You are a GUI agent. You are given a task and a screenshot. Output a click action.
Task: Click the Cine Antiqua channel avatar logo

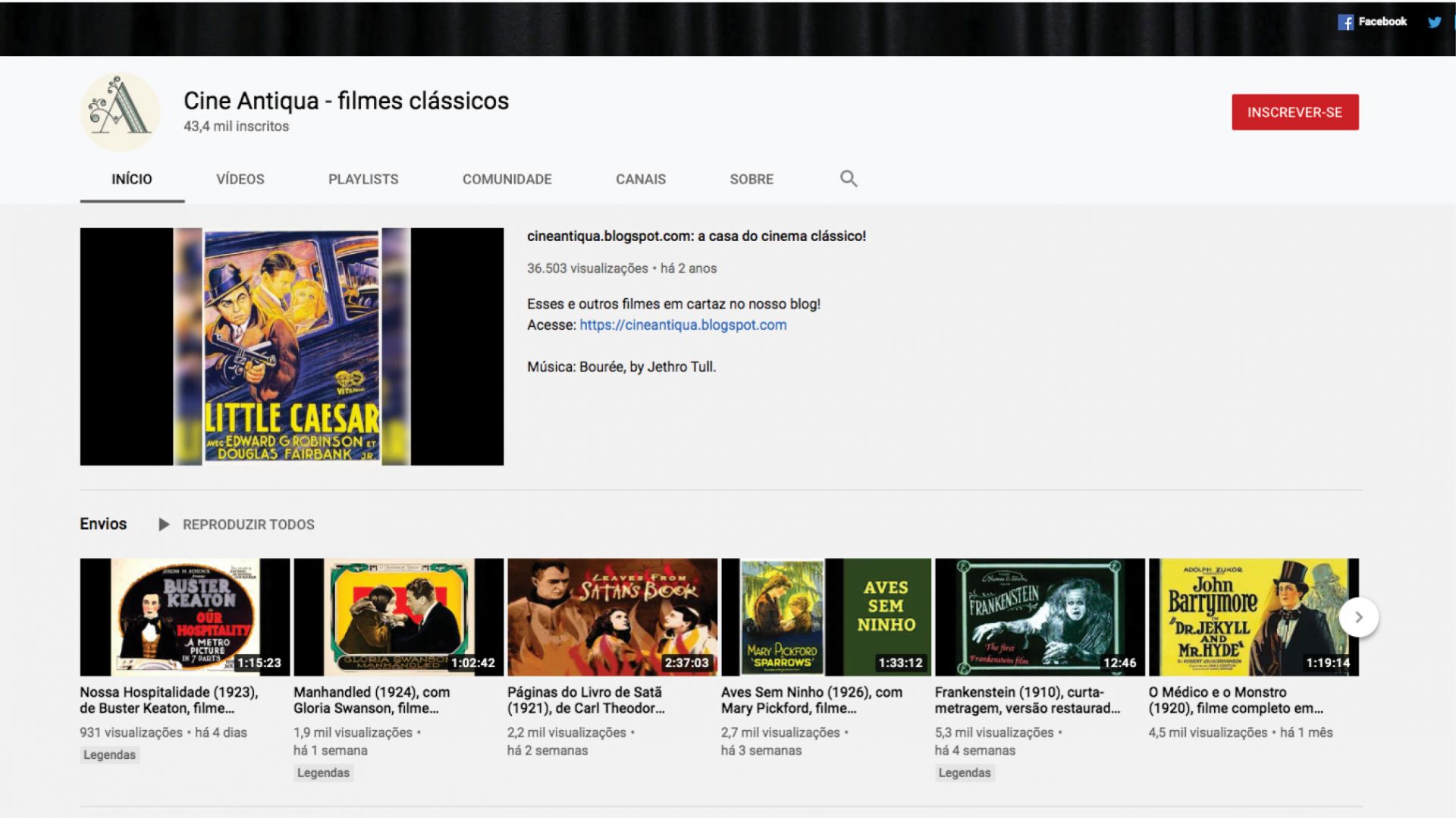[120, 112]
